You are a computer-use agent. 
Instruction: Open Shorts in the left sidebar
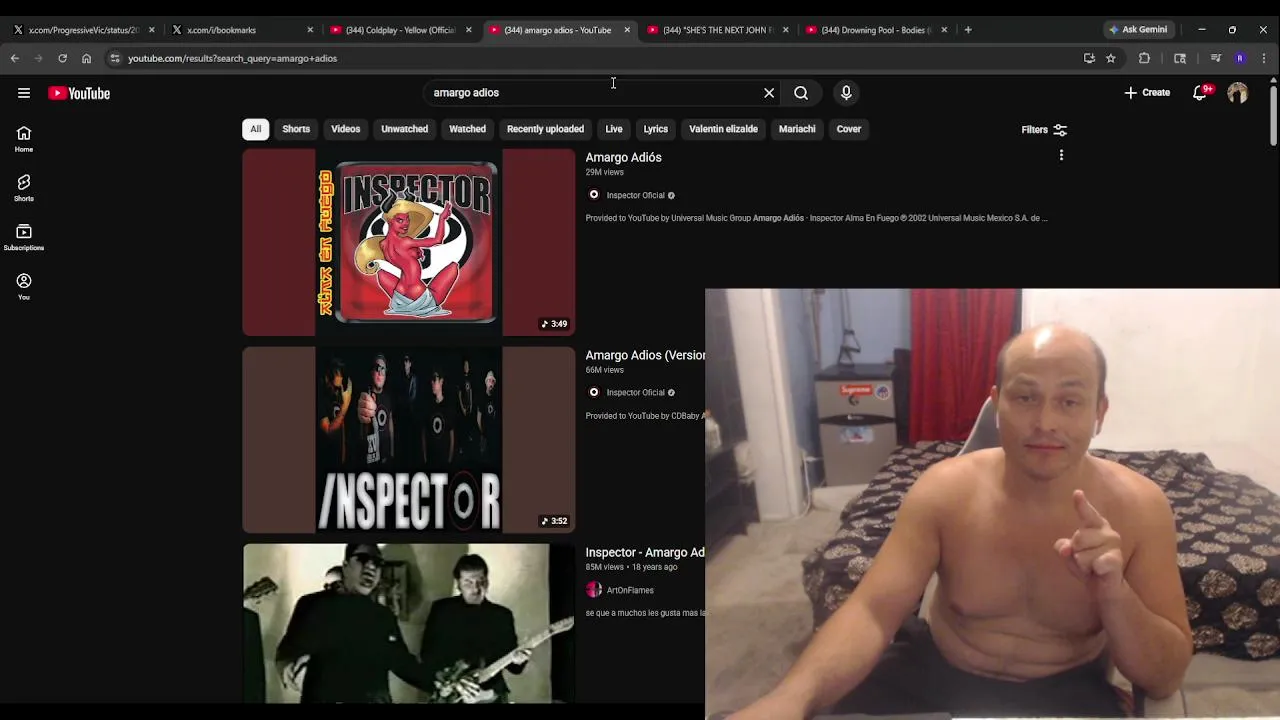click(x=24, y=188)
